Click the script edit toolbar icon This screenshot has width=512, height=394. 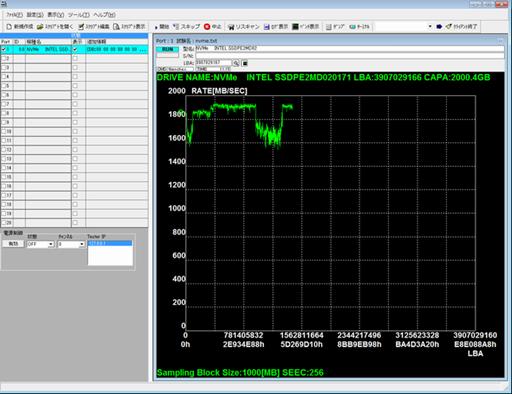pos(81,26)
